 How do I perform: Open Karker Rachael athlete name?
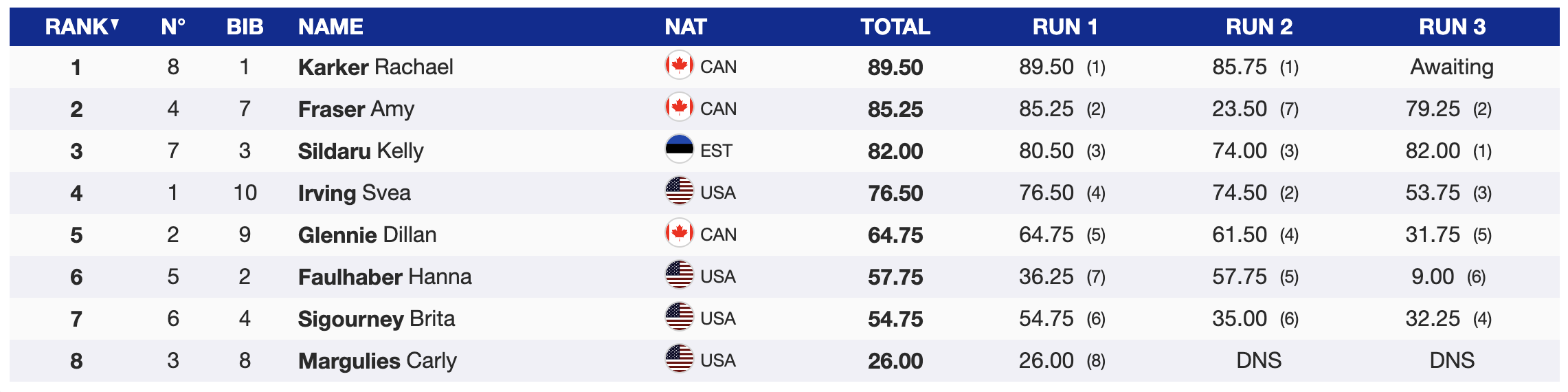(375, 67)
